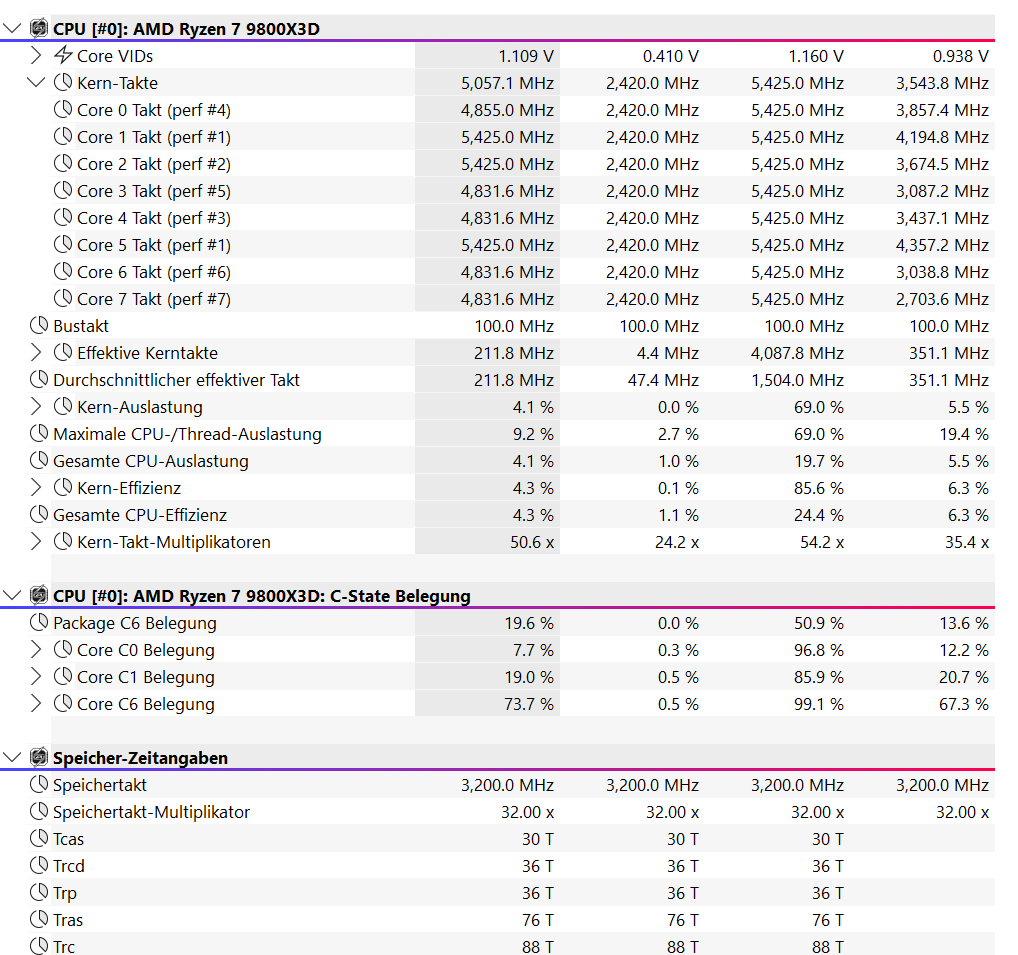Screen dimensions: 1018x955
Task: Select the Core 5 Takt (perf #1) row label
Action: coord(154,245)
